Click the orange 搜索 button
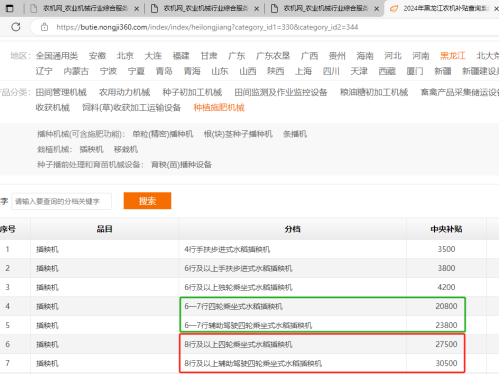This screenshot has height=375, width=499. pos(147,201)
